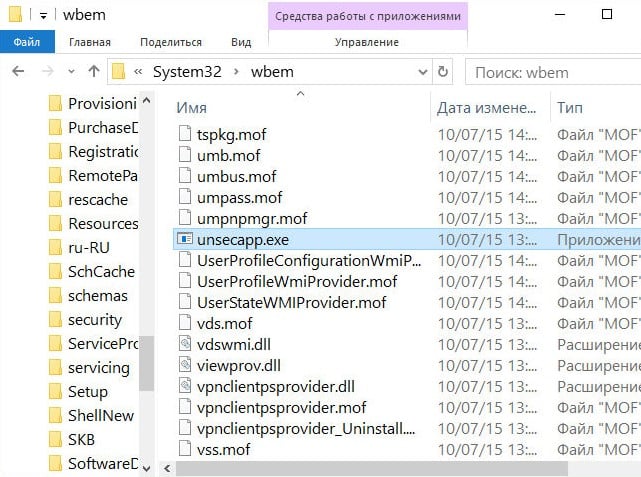Open the Вид ribbon tab

[x=241, y=42]
